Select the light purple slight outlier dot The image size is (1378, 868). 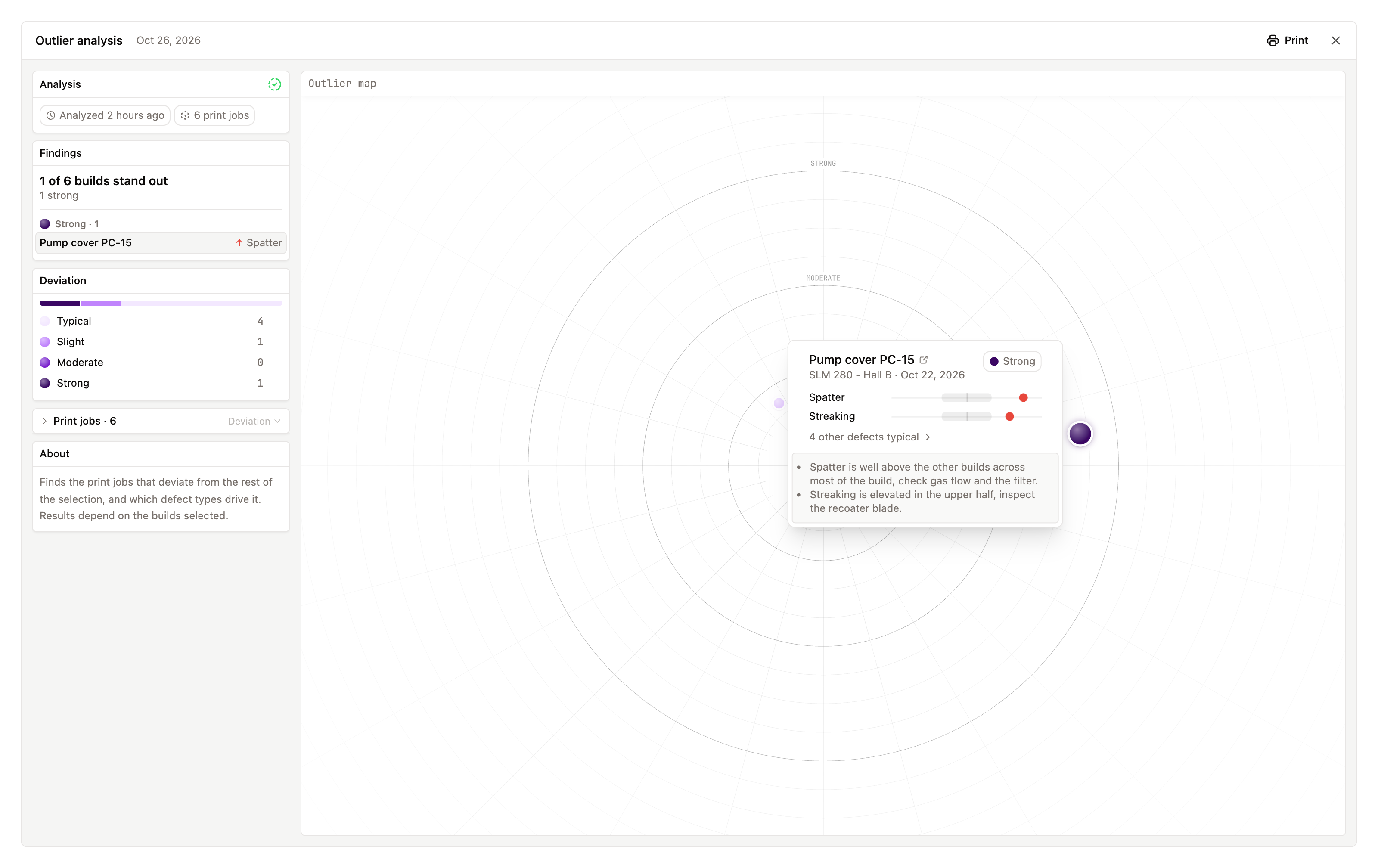click(x=779, y=403)
